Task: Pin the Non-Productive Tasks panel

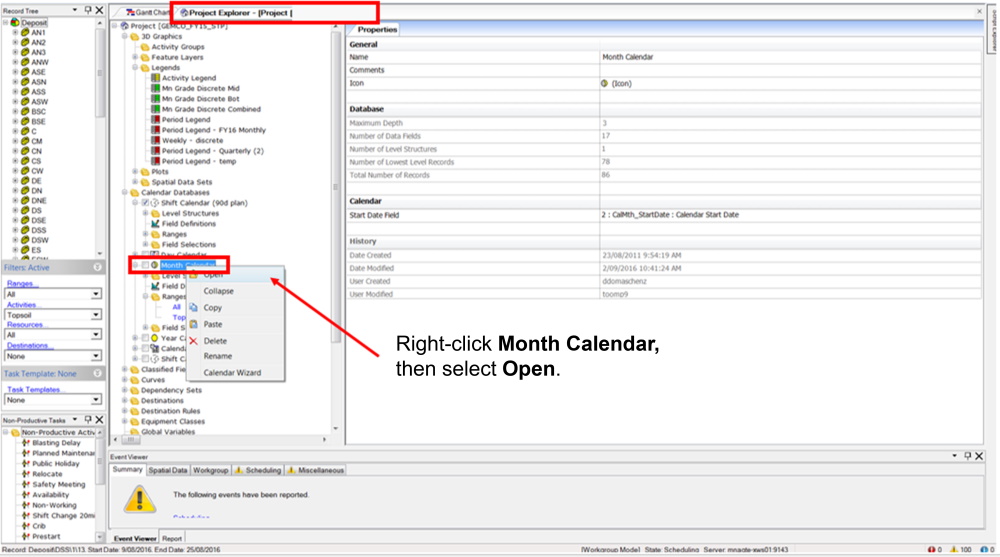Action: [x=88, y=420]
